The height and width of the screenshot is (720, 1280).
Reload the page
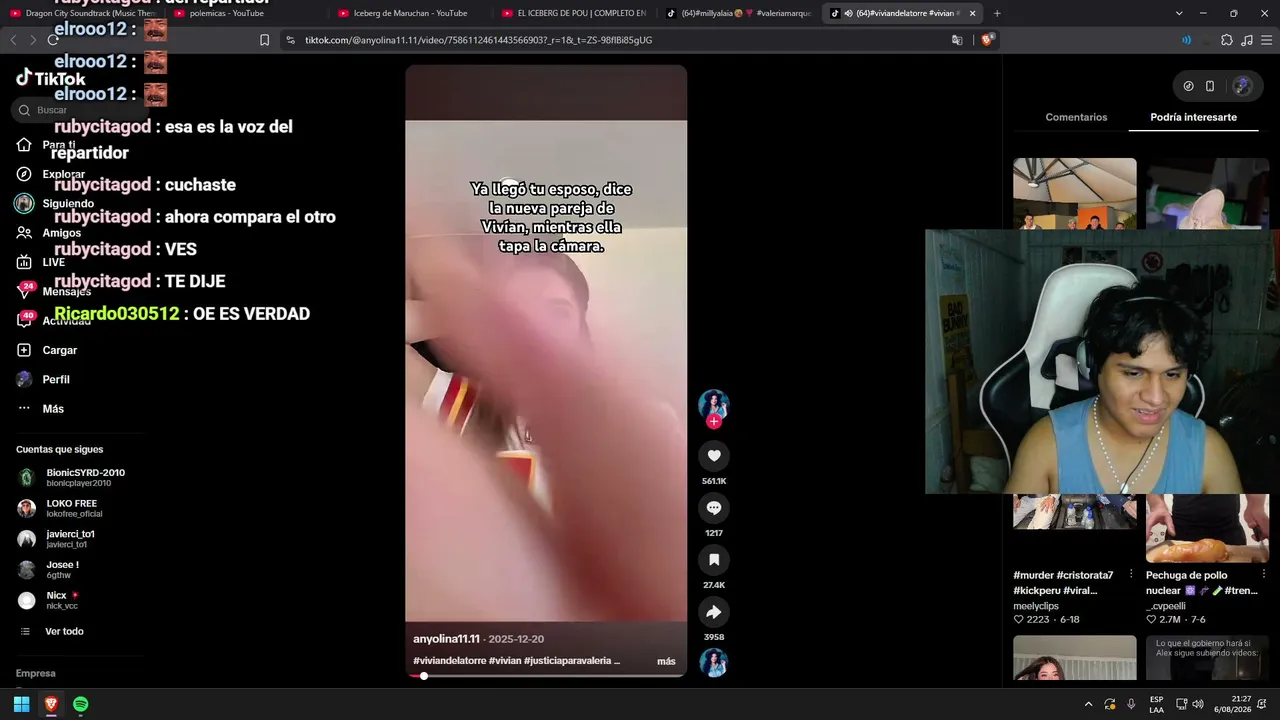click(53, 40)
